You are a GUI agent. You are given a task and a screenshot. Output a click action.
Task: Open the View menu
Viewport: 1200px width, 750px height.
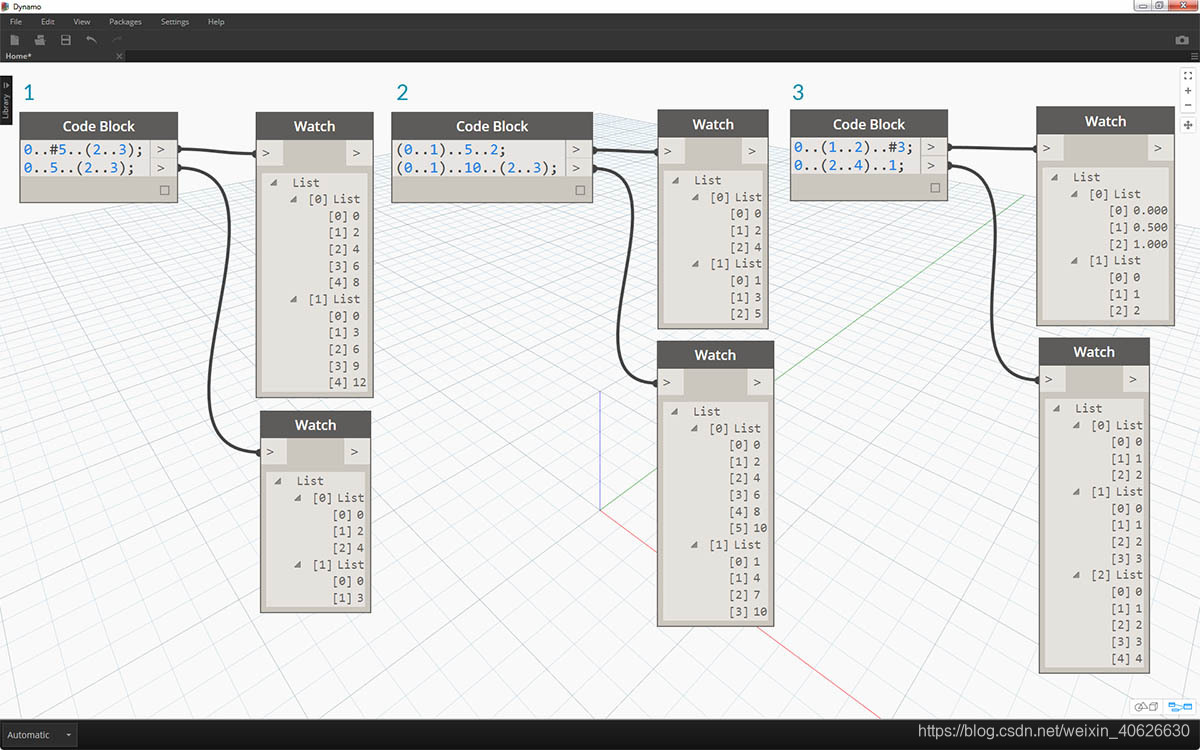(82, 21)
